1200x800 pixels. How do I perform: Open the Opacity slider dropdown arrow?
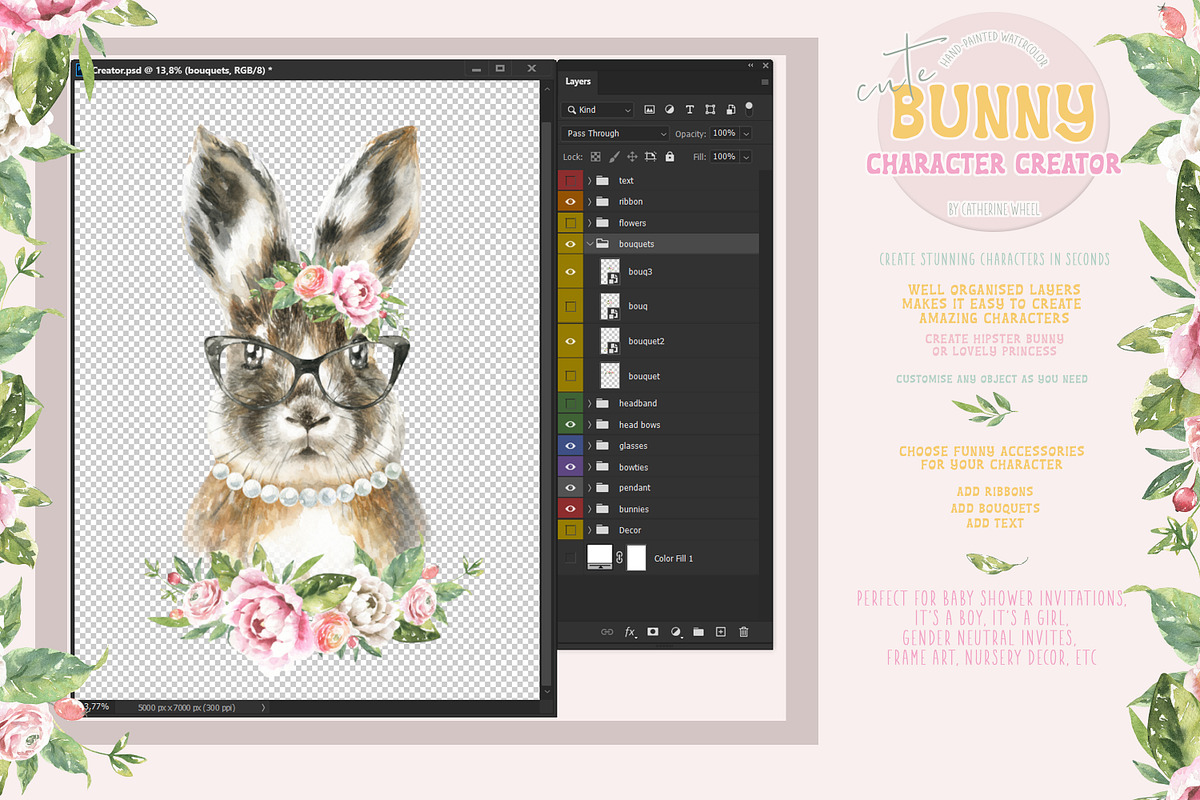[746, 133]
